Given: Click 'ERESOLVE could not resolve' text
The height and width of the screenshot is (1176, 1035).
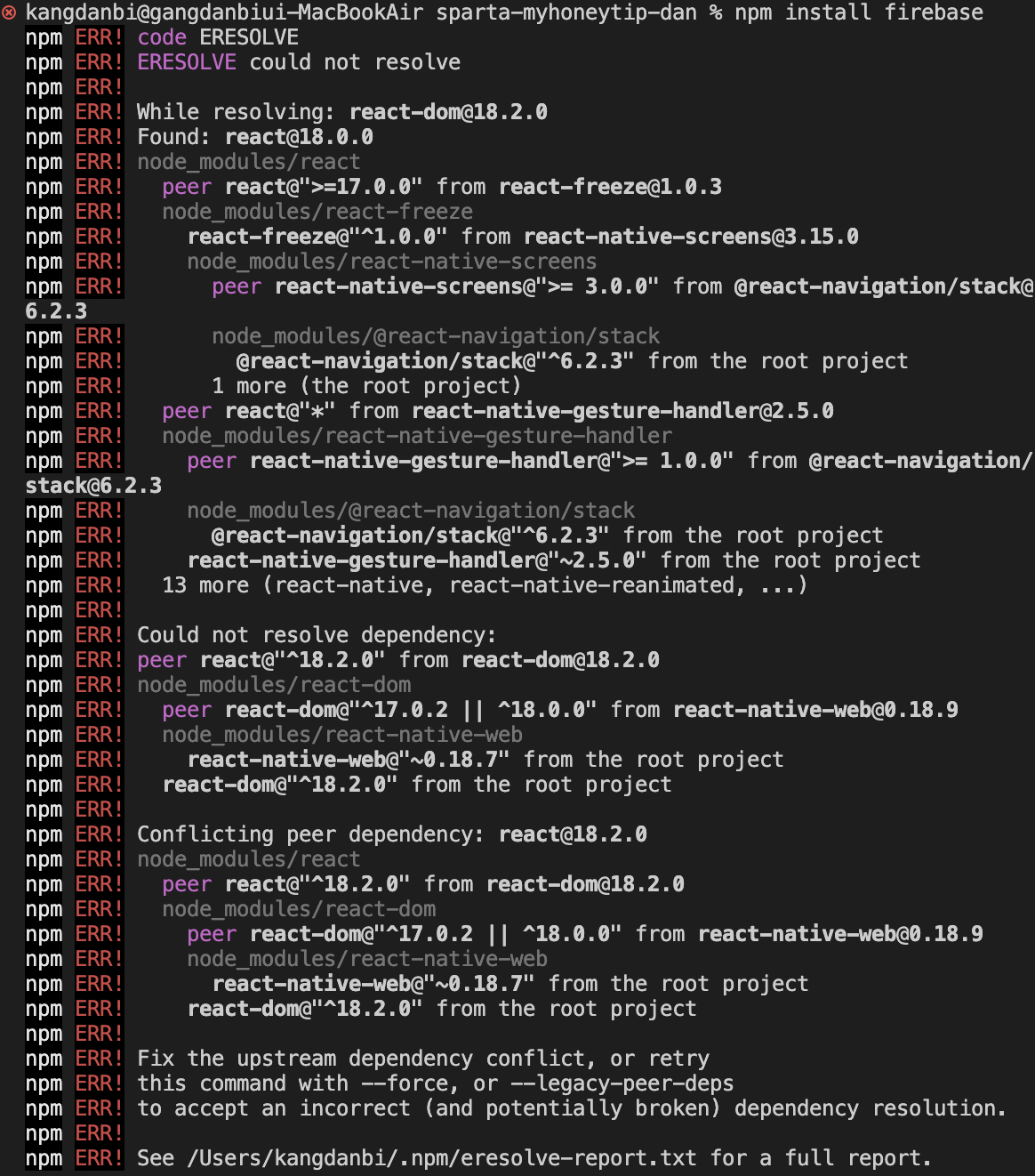Looking at the screenshot, I should (299, 62).
